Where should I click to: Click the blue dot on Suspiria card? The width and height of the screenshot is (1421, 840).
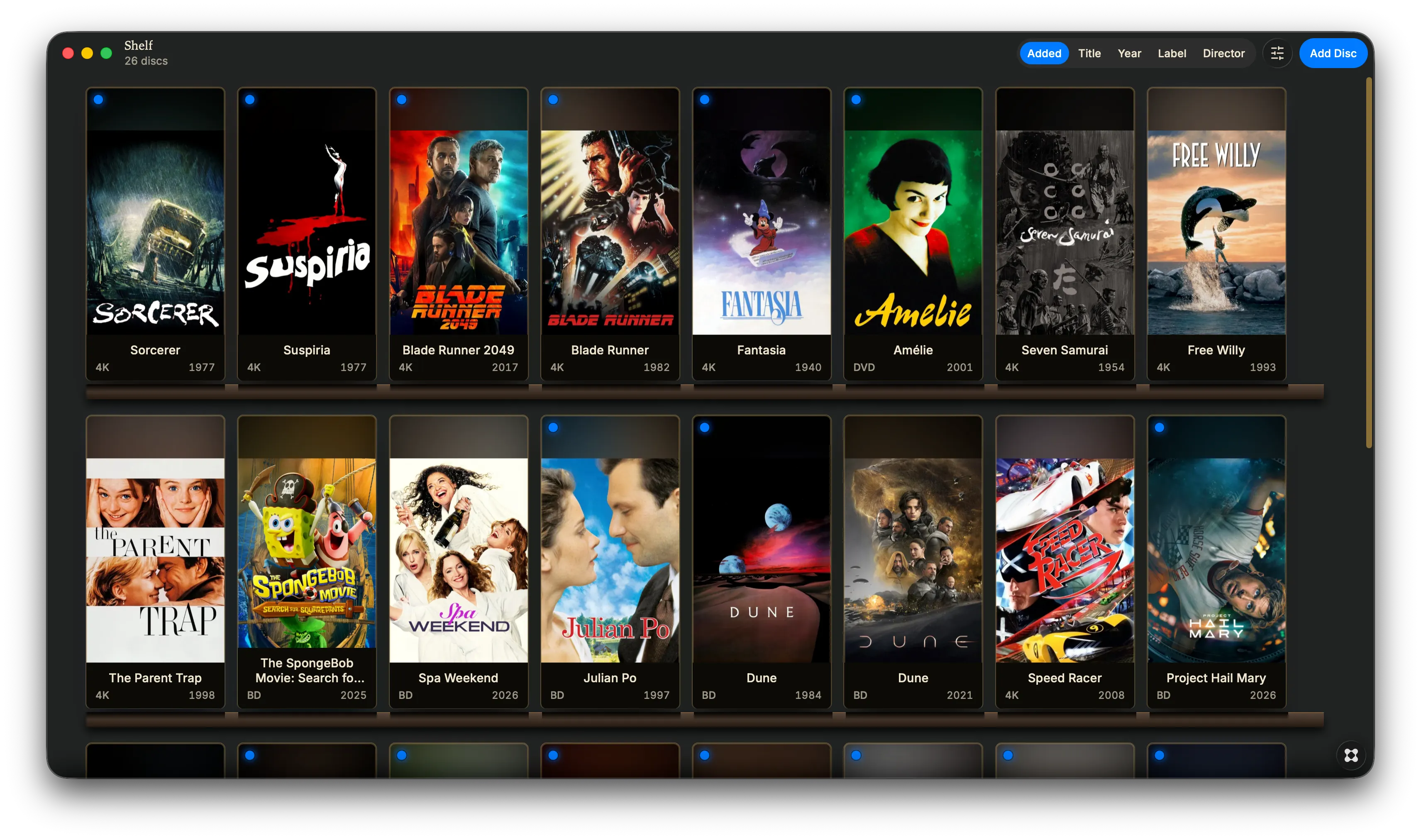(249, 100)
